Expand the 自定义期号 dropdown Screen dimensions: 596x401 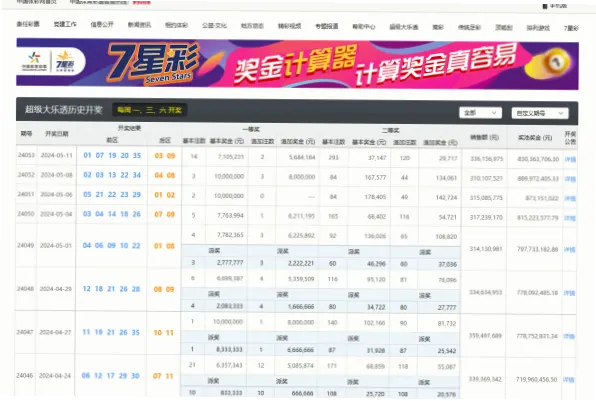(x=540, y=113)
